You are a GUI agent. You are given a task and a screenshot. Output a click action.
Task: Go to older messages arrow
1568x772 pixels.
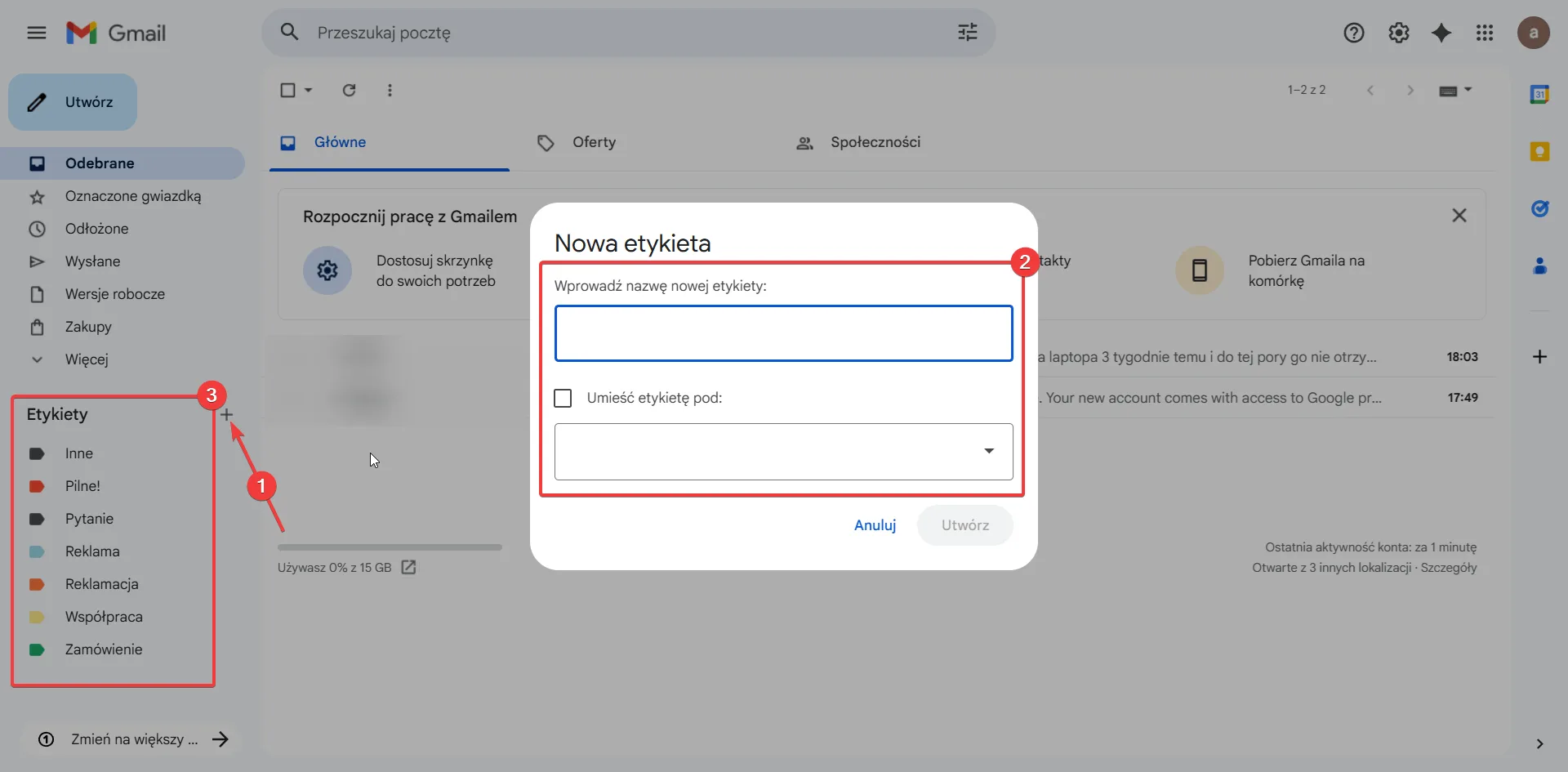click(x=1410, y=90)
